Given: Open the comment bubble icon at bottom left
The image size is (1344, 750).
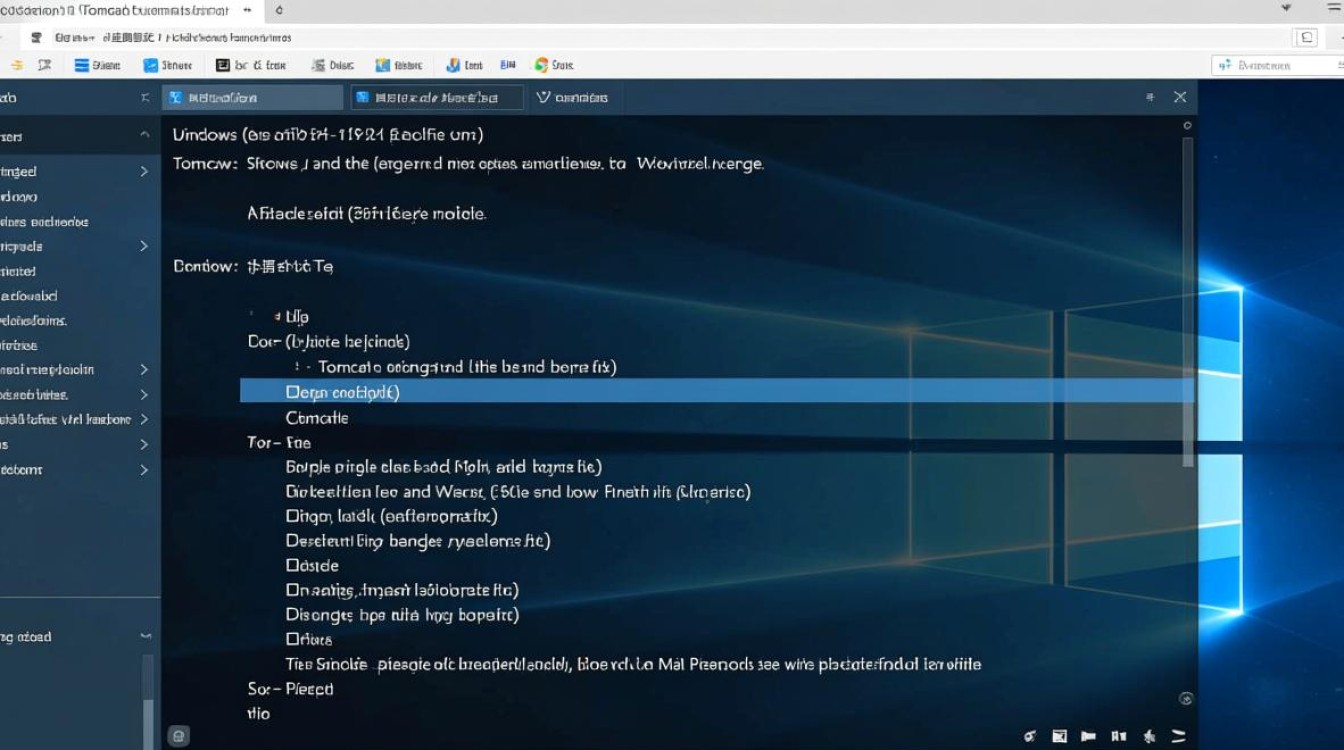Looking at the screenshot, I should 178,735.
